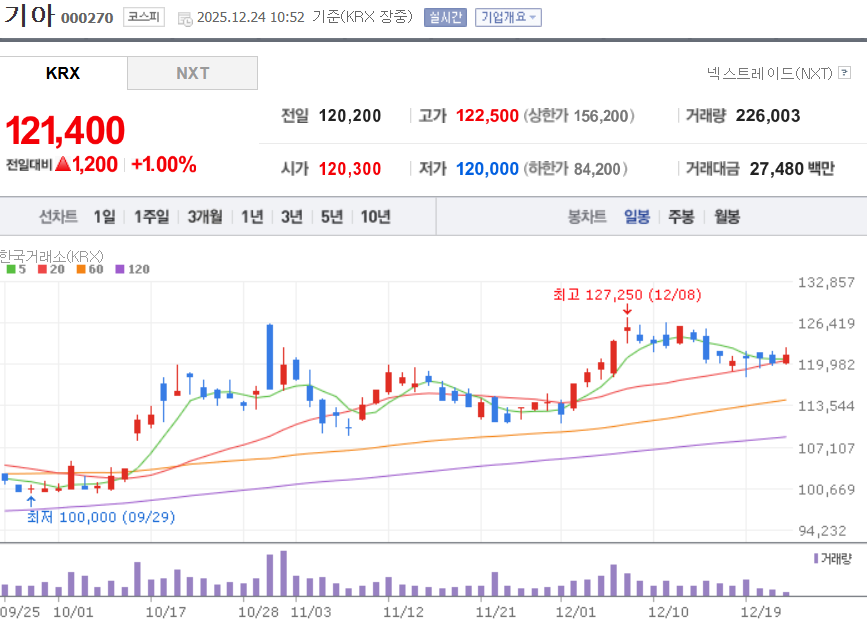Click the 시가 value 120,300
Image resolution: width=867 pixels, height=638 pixels.
click(349, 169)
